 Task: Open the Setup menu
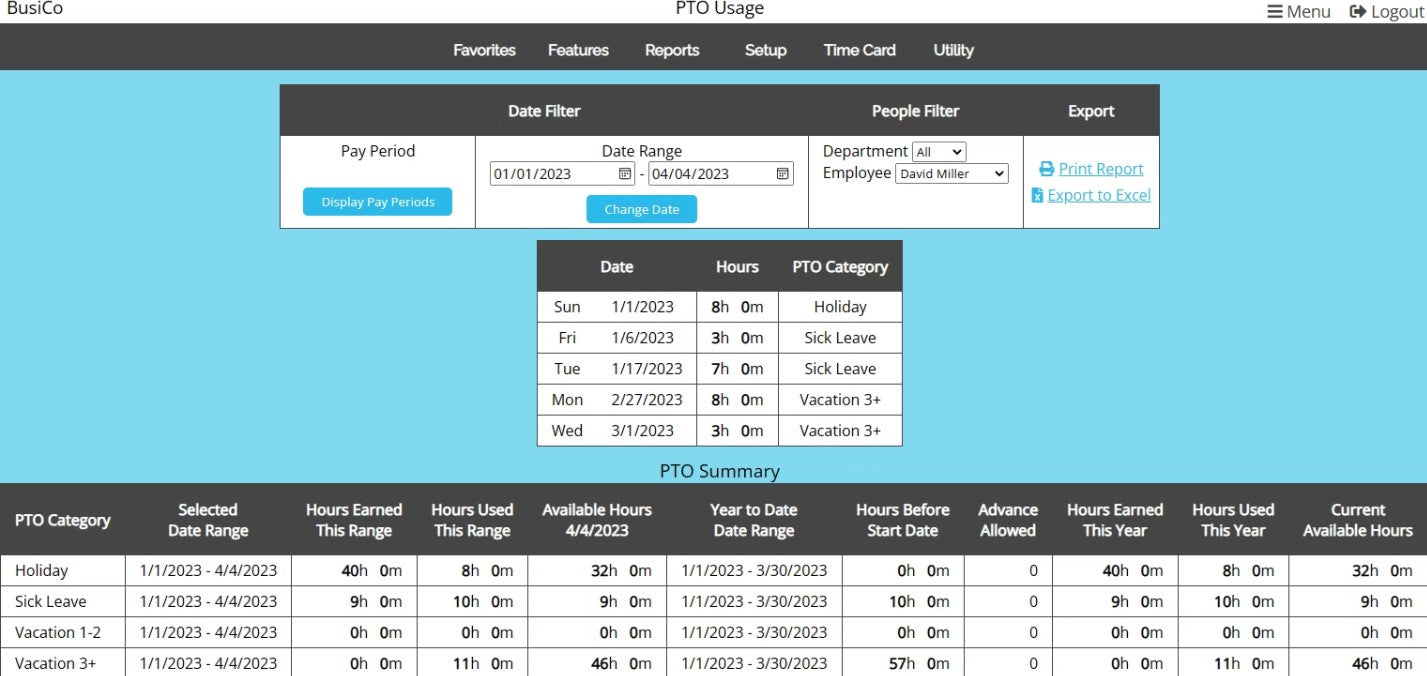(x=765, y=50)
